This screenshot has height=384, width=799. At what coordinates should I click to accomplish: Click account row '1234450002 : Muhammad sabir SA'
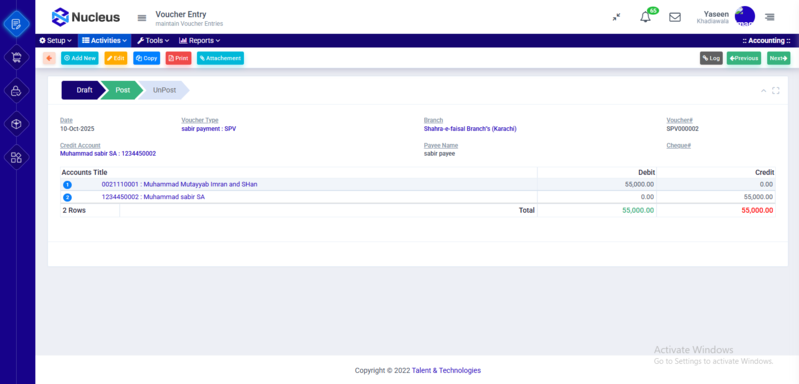coord(153,197)
